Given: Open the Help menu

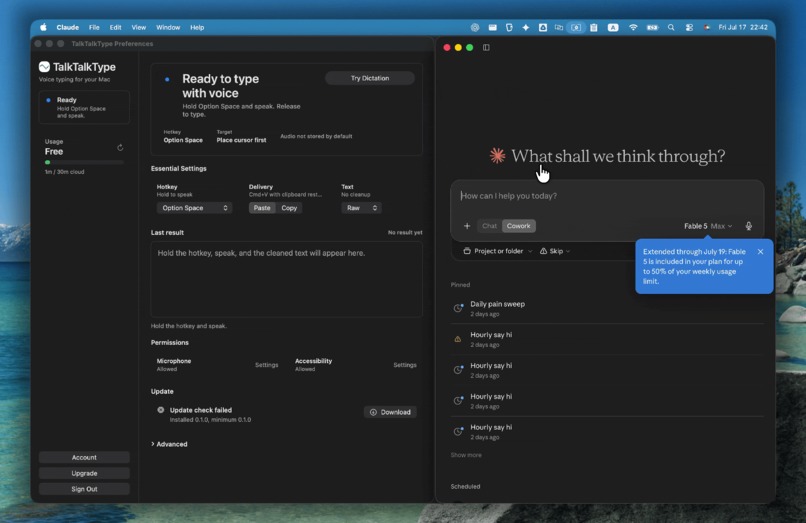Looking at the screenshot, I should [x=197, y=27].
